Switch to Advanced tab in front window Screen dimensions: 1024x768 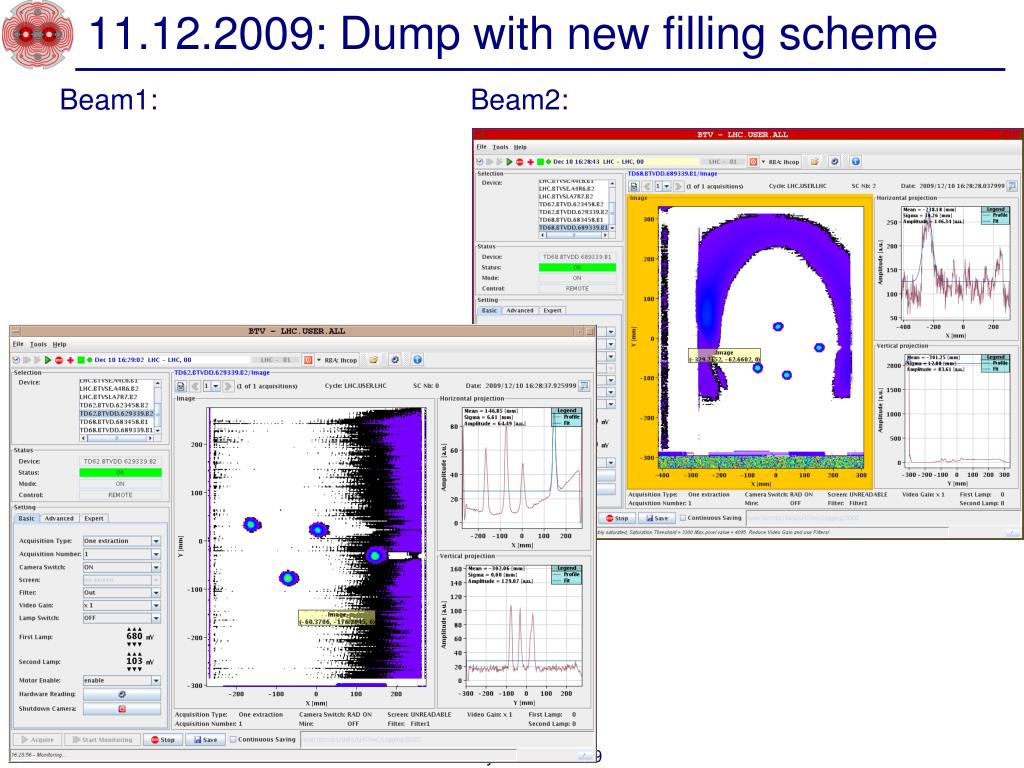59,519
